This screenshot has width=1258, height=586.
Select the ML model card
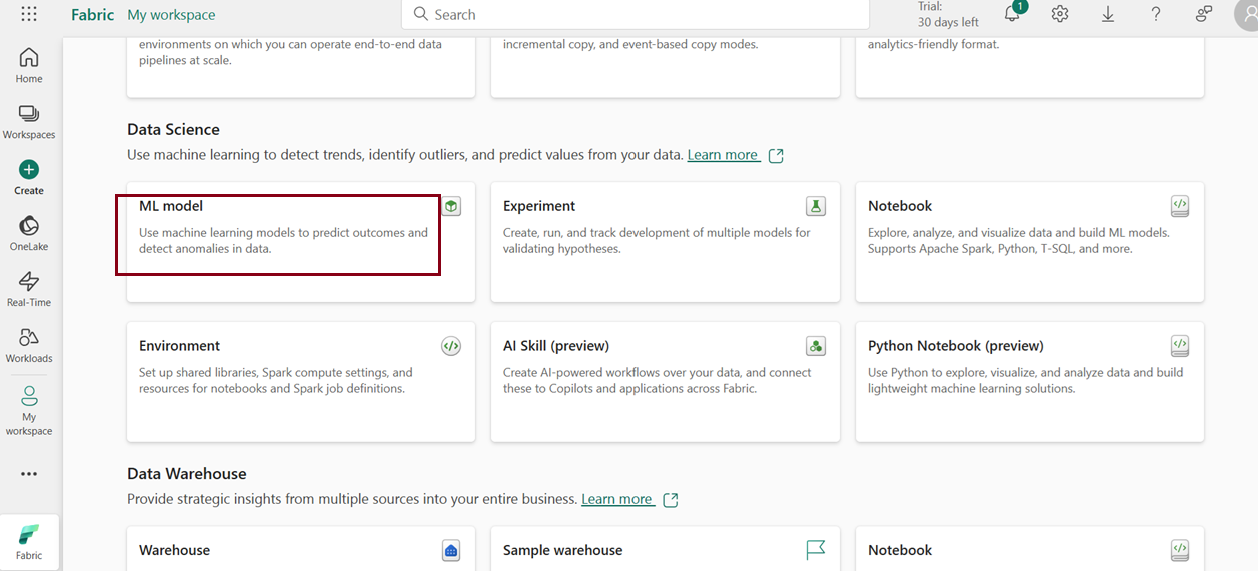300,241
